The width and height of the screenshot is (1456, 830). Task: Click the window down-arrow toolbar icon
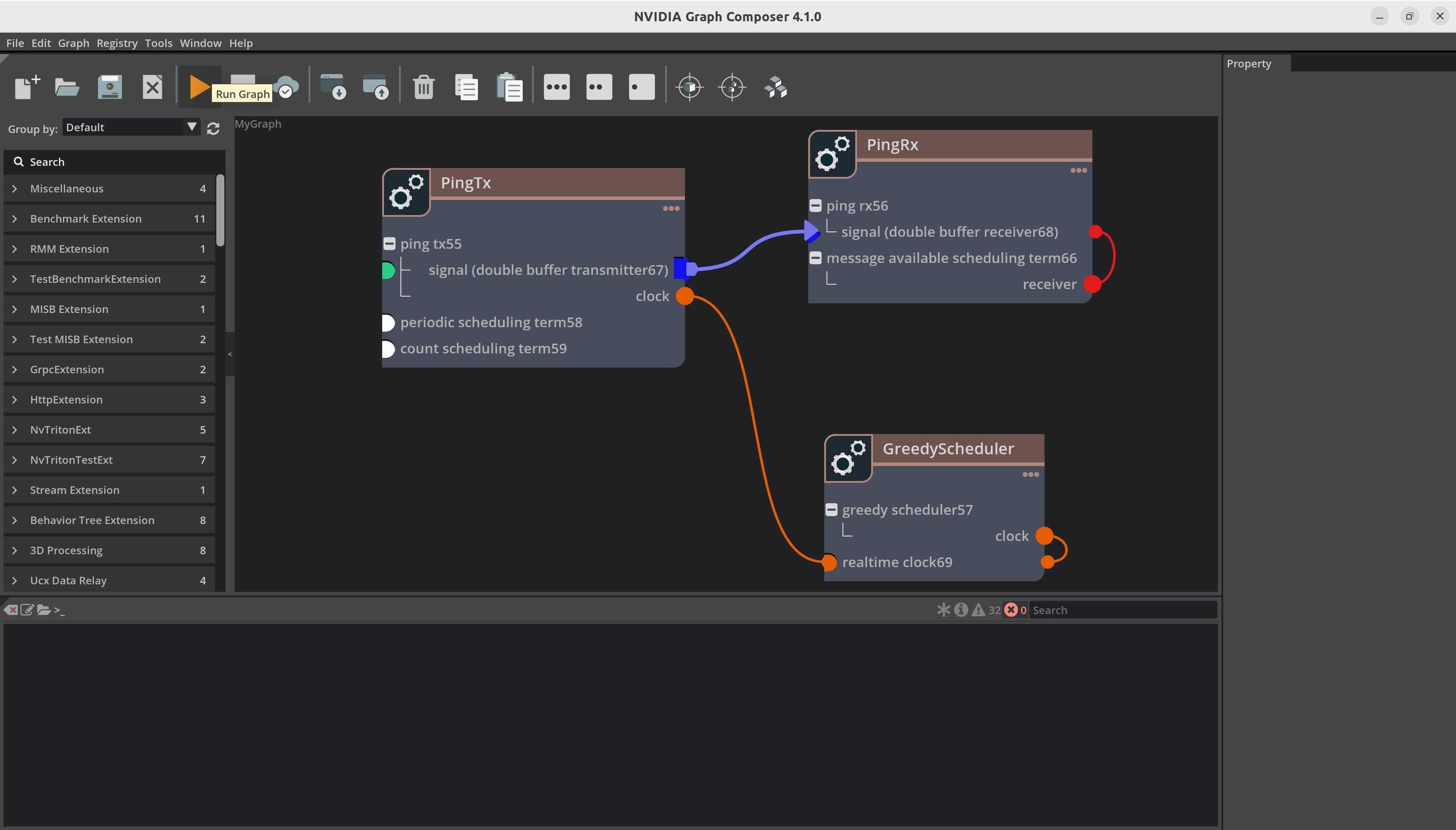click(333, 87)
